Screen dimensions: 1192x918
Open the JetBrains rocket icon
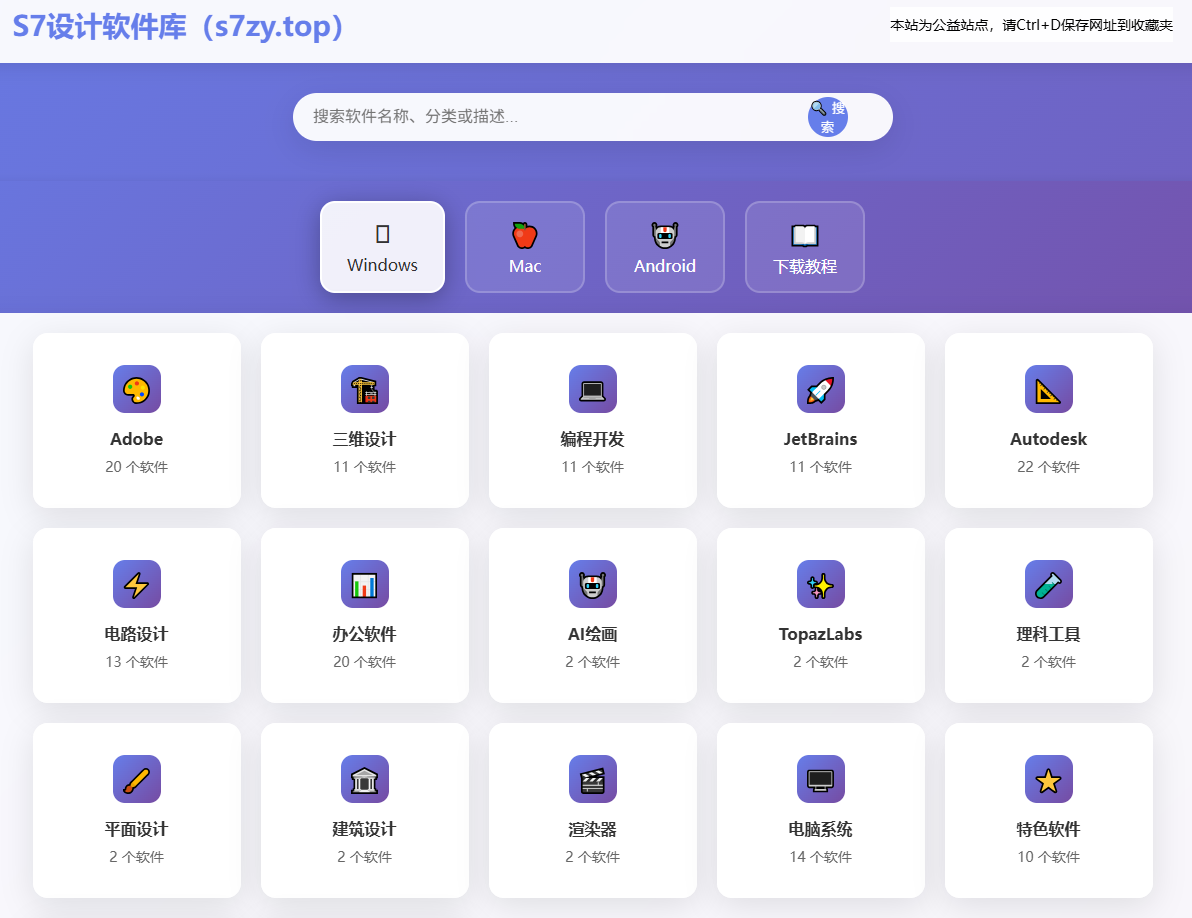[821, 389]
